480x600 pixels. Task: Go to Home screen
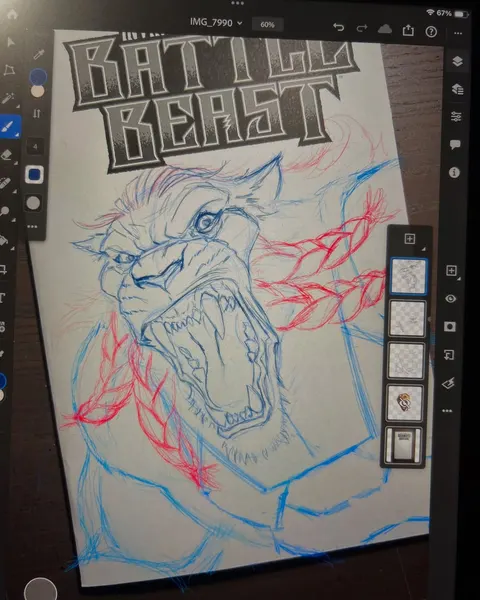(12, 15)
